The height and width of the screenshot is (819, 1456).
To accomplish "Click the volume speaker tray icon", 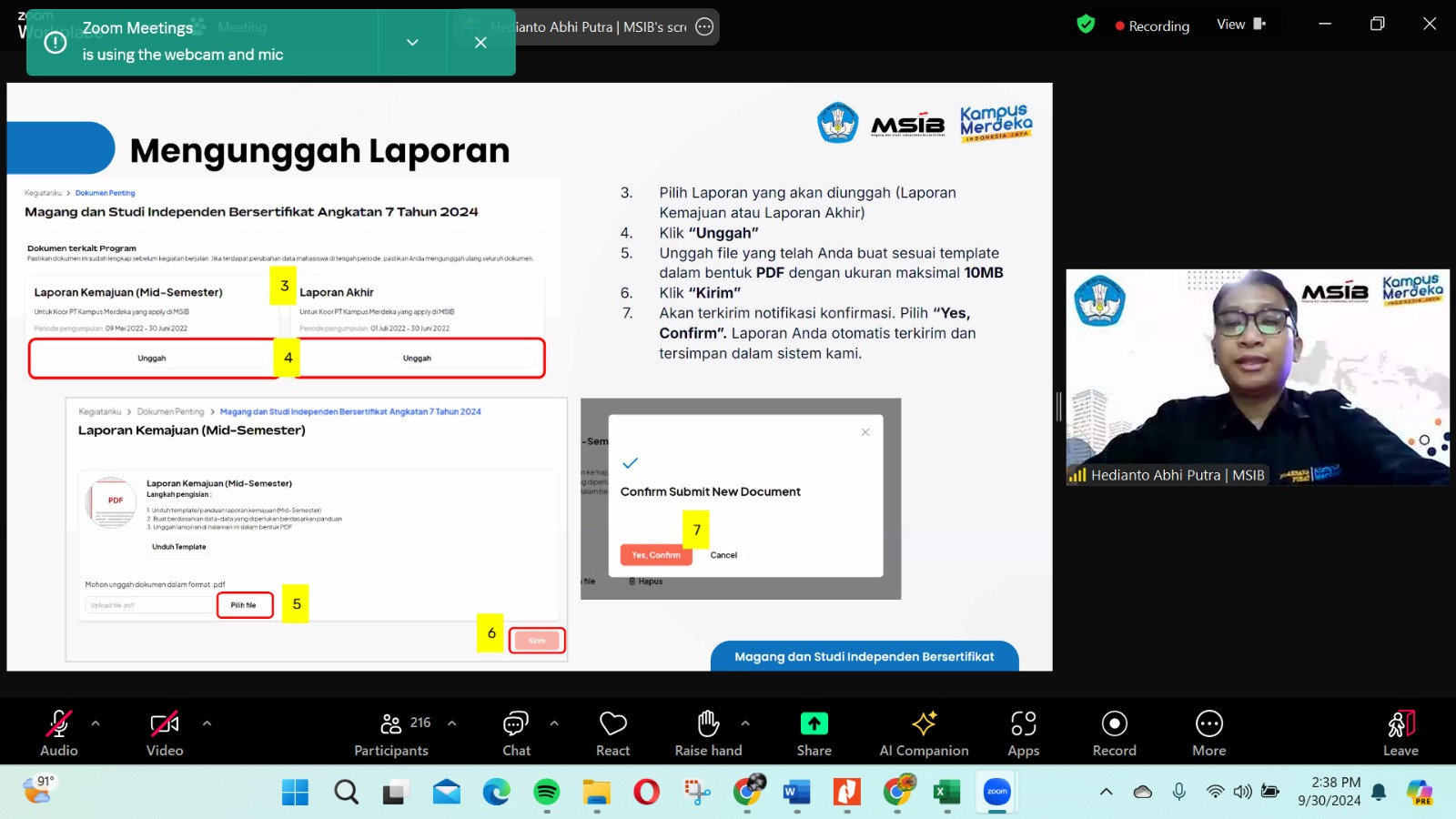I will 1242,792.
